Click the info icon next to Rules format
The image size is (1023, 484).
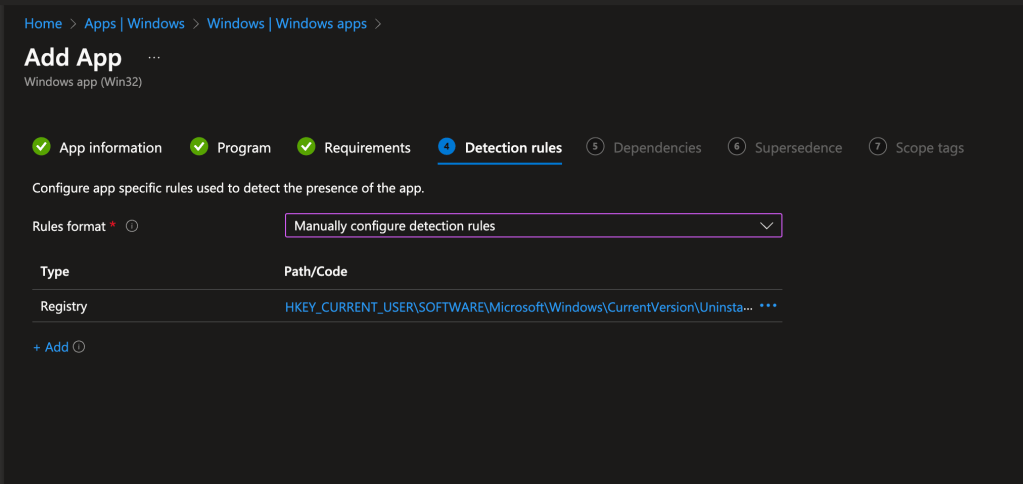tap(131, 226)
